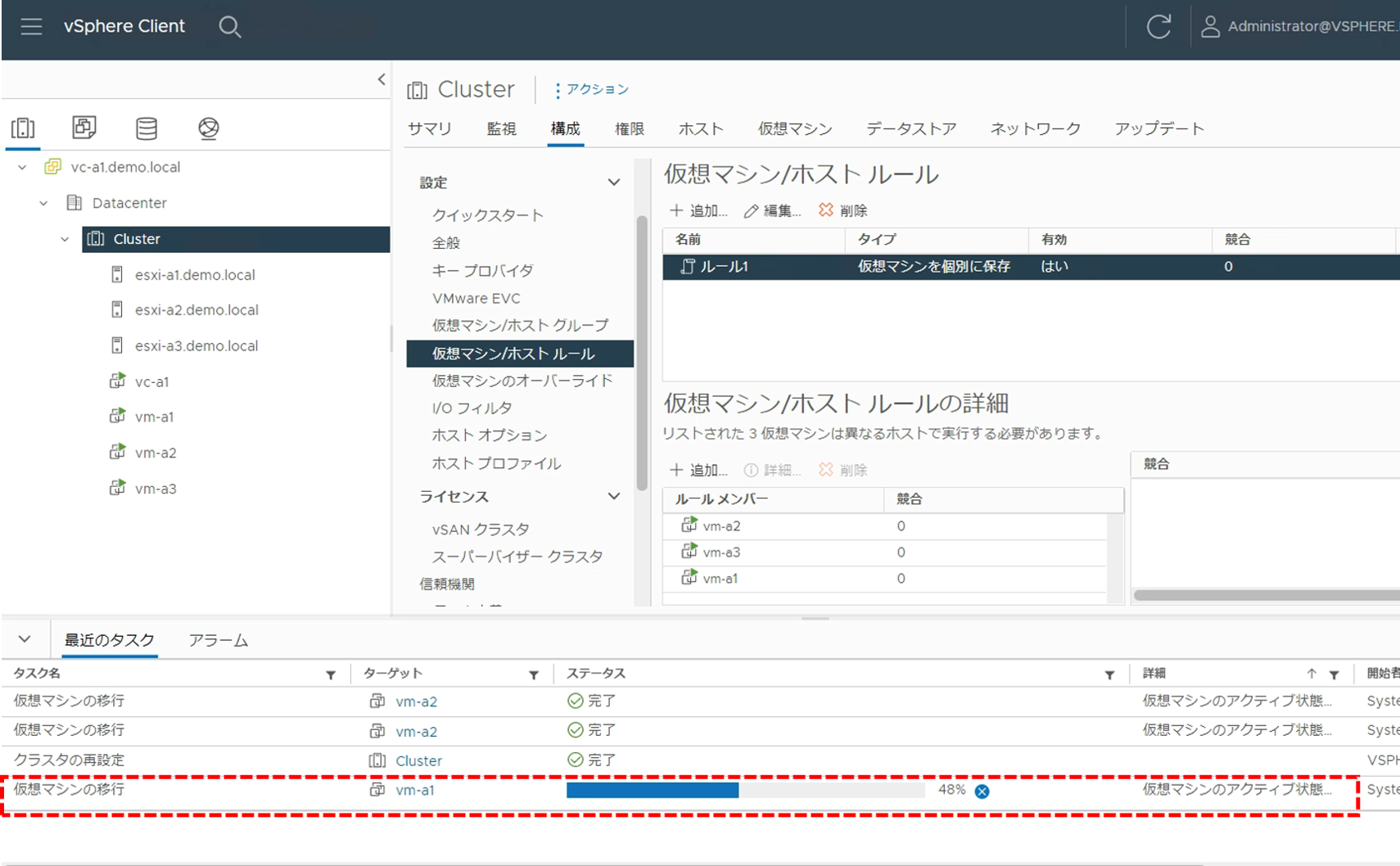Viewport: 1400px width, 866px height.
Task: Collapse the ライセンス section chevron
Action: tap(614, 497)
